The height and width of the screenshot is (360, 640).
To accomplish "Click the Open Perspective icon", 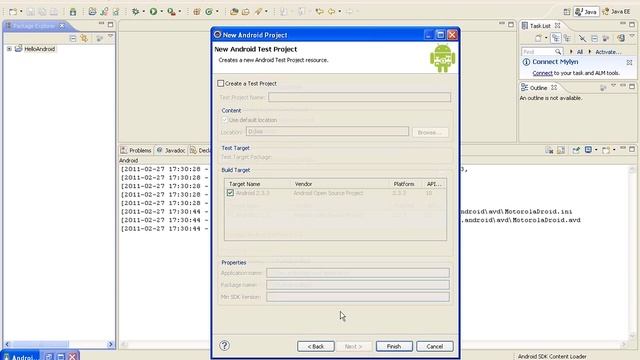I will pos(567,12).
